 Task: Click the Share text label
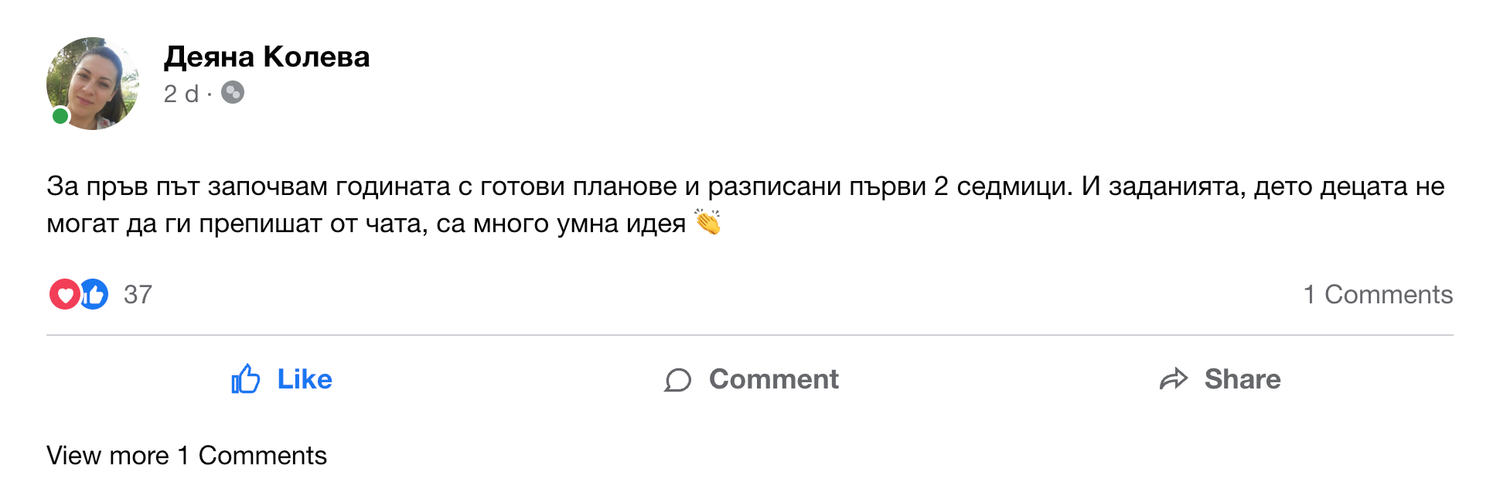pos(1242,379)
